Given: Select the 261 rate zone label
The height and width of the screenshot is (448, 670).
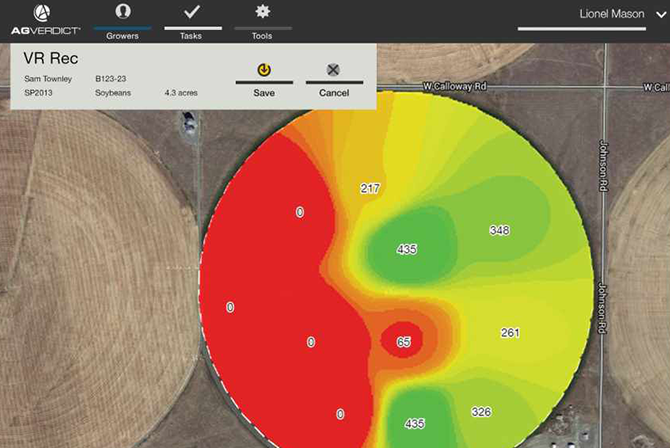Looking at the screenshot, I should tap(510, 333).
